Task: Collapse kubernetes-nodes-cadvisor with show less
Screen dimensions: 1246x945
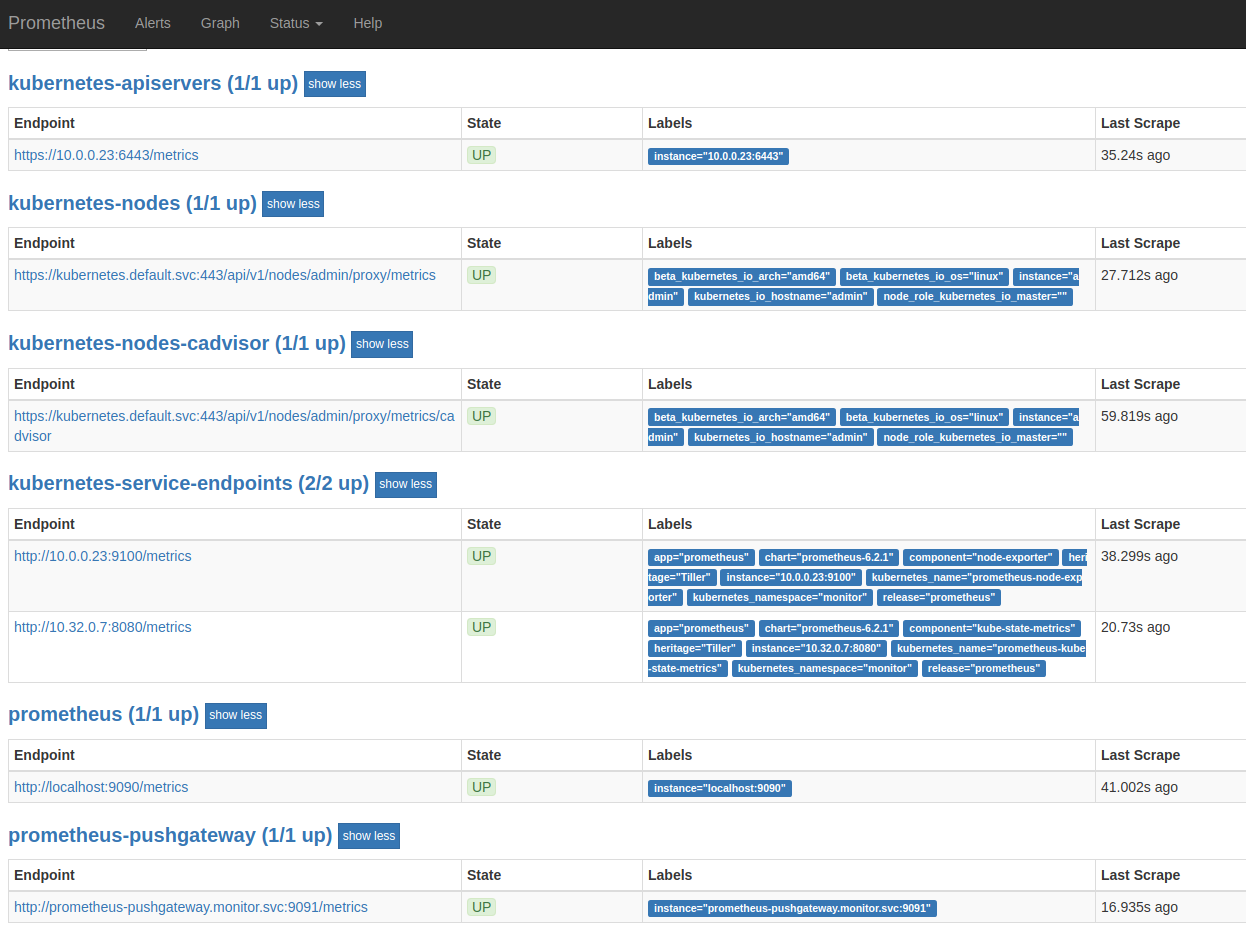Action: coord(382,344)
